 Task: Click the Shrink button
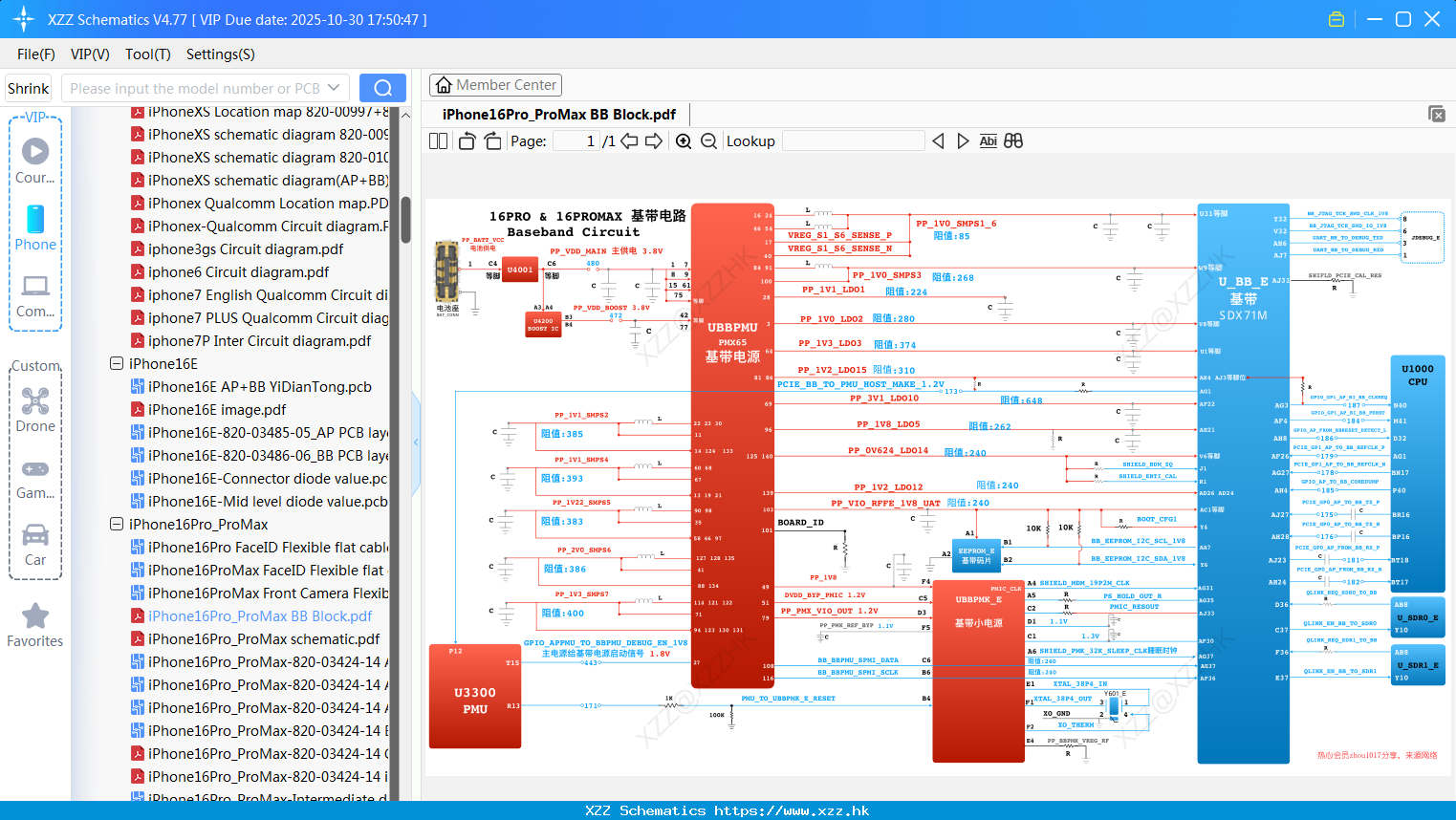tap(29, 88)
